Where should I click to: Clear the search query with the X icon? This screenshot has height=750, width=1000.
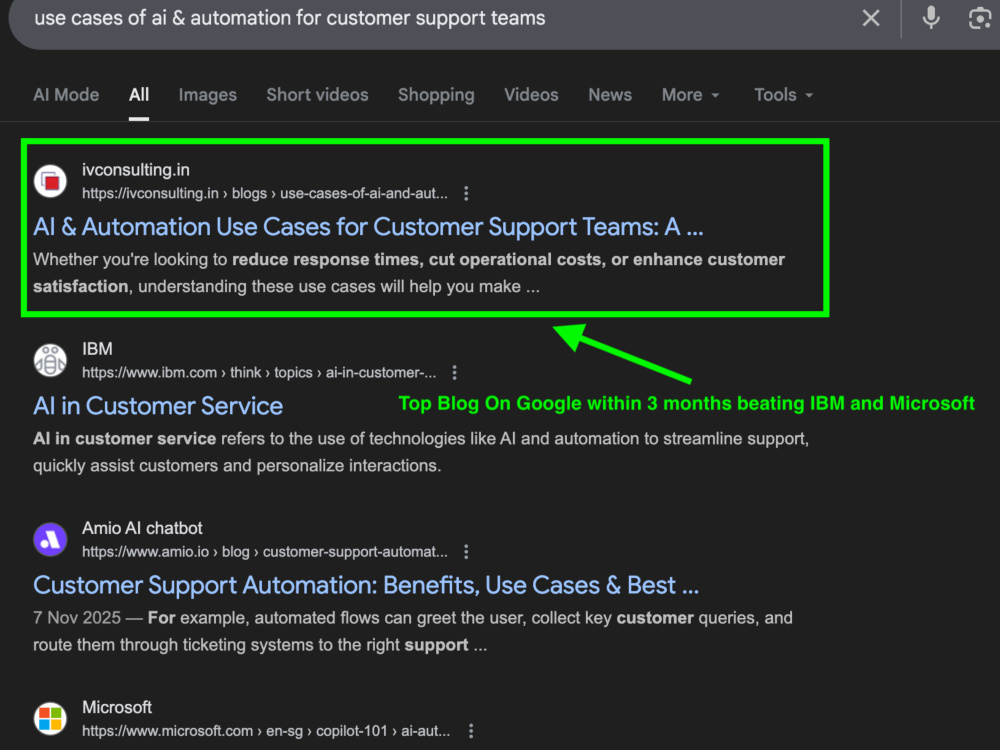871,18
